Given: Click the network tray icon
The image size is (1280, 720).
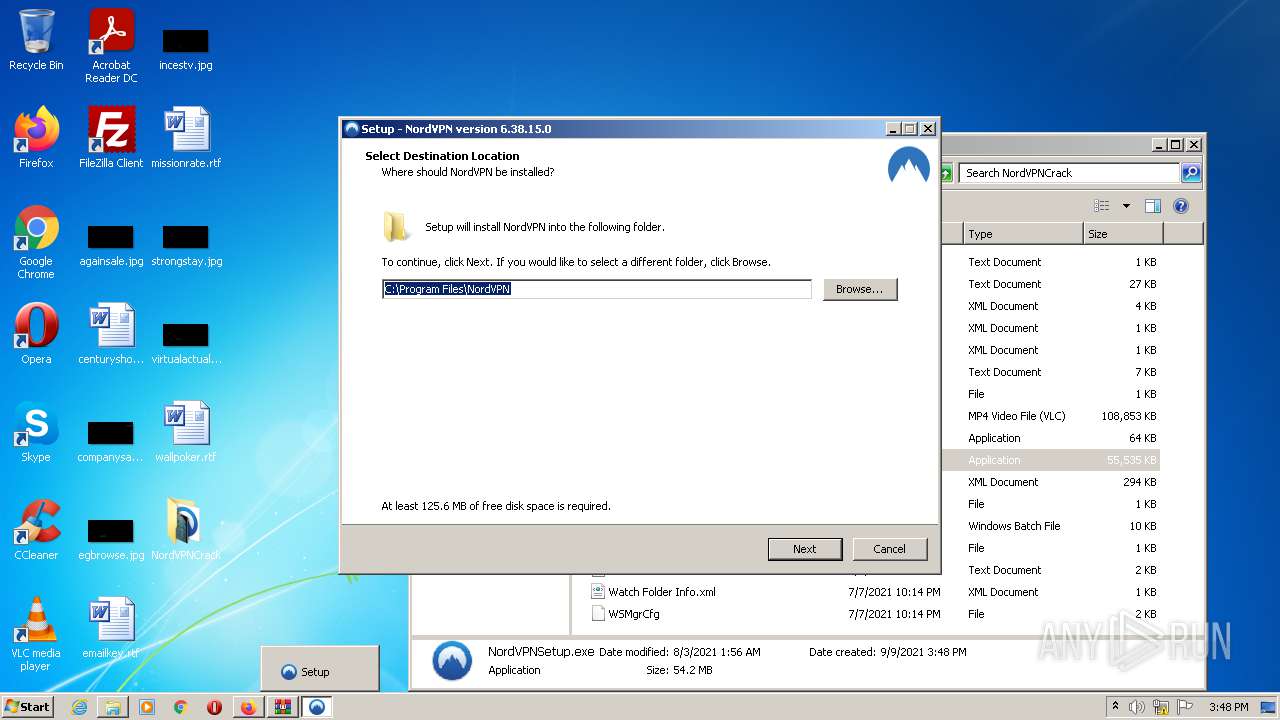Looking at the screenshot, I should coord(1161,707).
